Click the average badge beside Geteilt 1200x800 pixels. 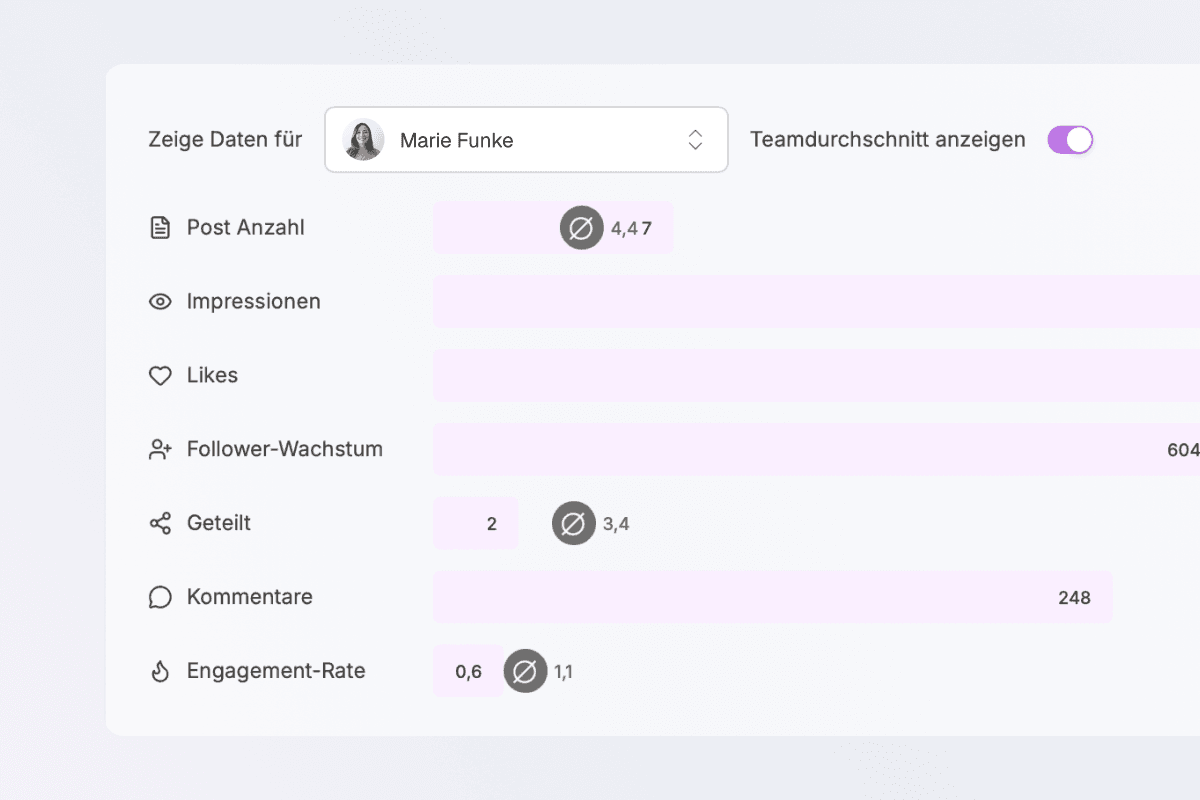574,523
